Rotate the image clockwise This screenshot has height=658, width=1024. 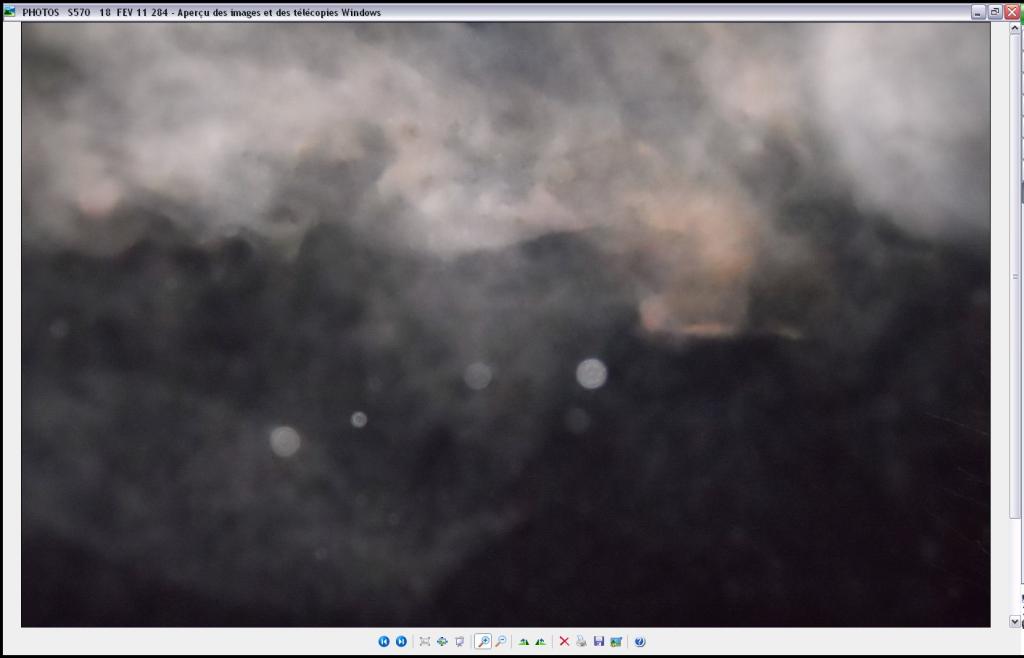(524, 642)
